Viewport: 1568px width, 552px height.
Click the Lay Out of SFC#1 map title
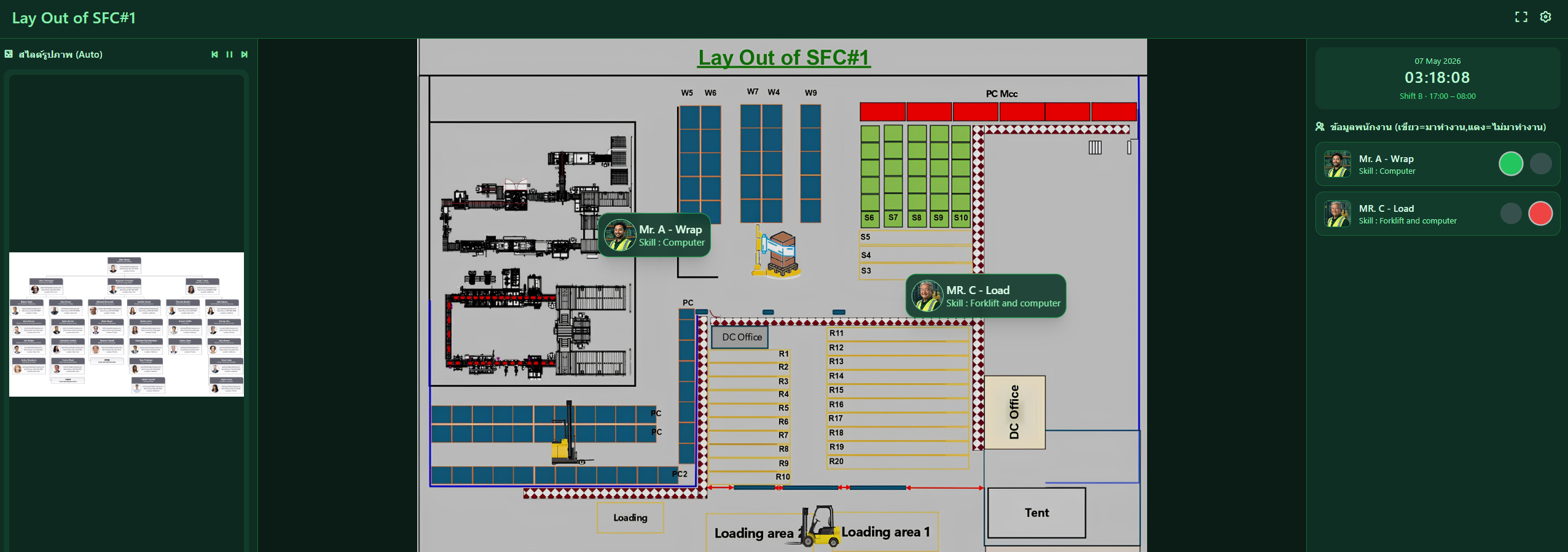tap(784, 58)
